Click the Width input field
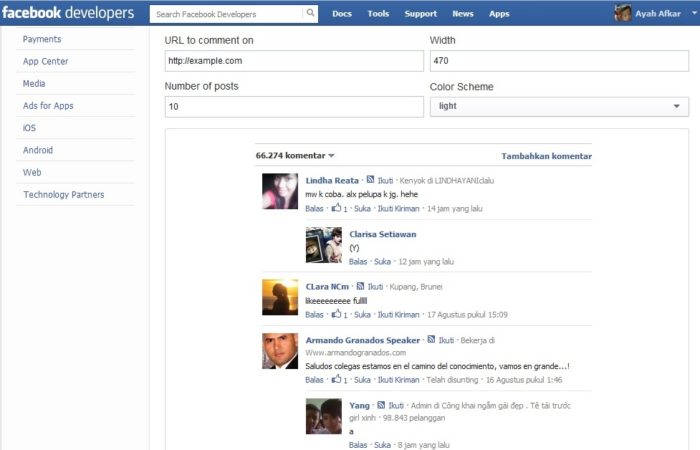 click(x=559, y=61)
